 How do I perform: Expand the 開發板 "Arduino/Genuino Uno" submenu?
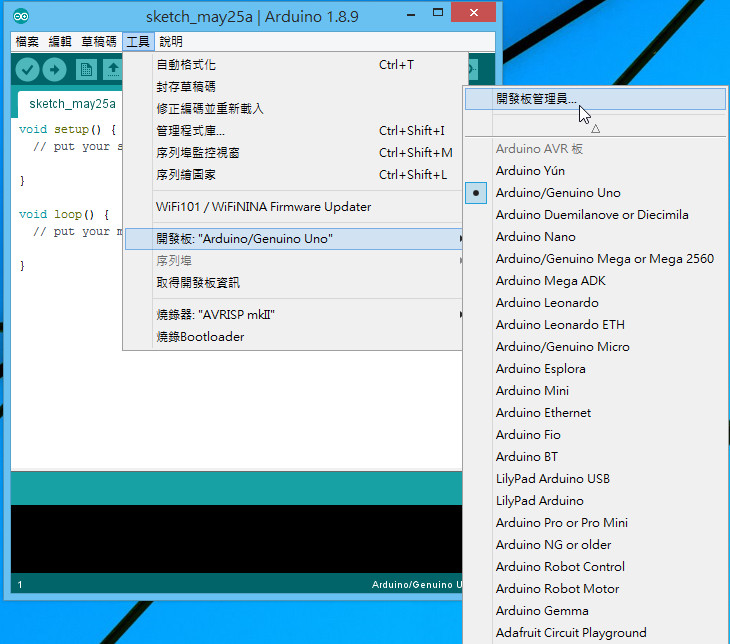tap(294, 239)
